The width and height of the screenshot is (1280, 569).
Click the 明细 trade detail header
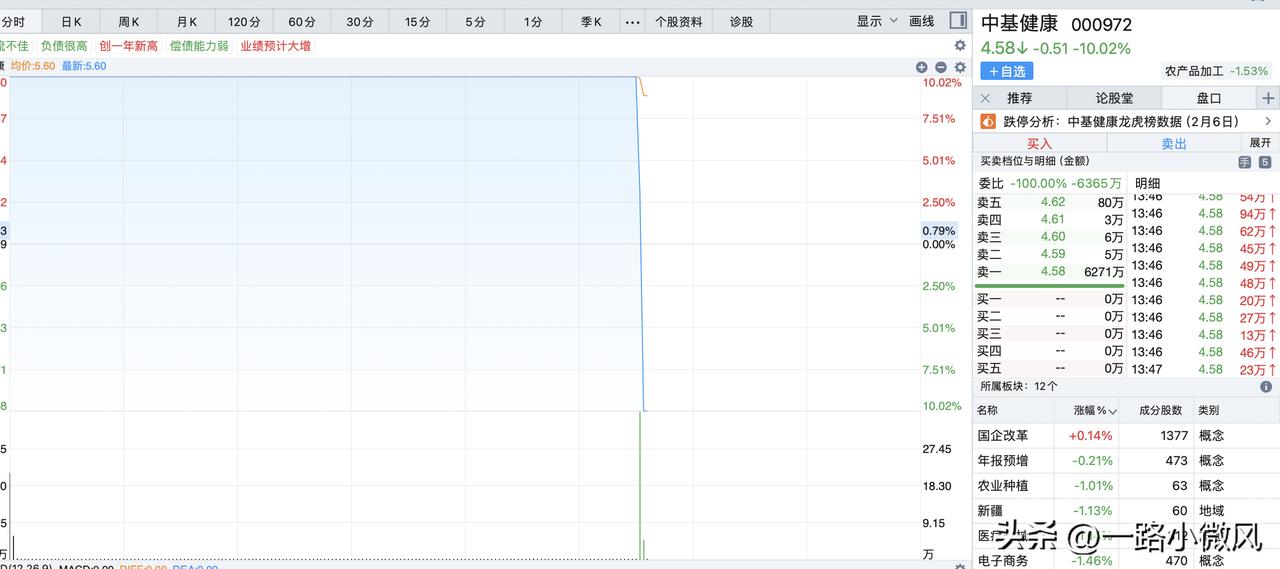[x=1147, y=183]
